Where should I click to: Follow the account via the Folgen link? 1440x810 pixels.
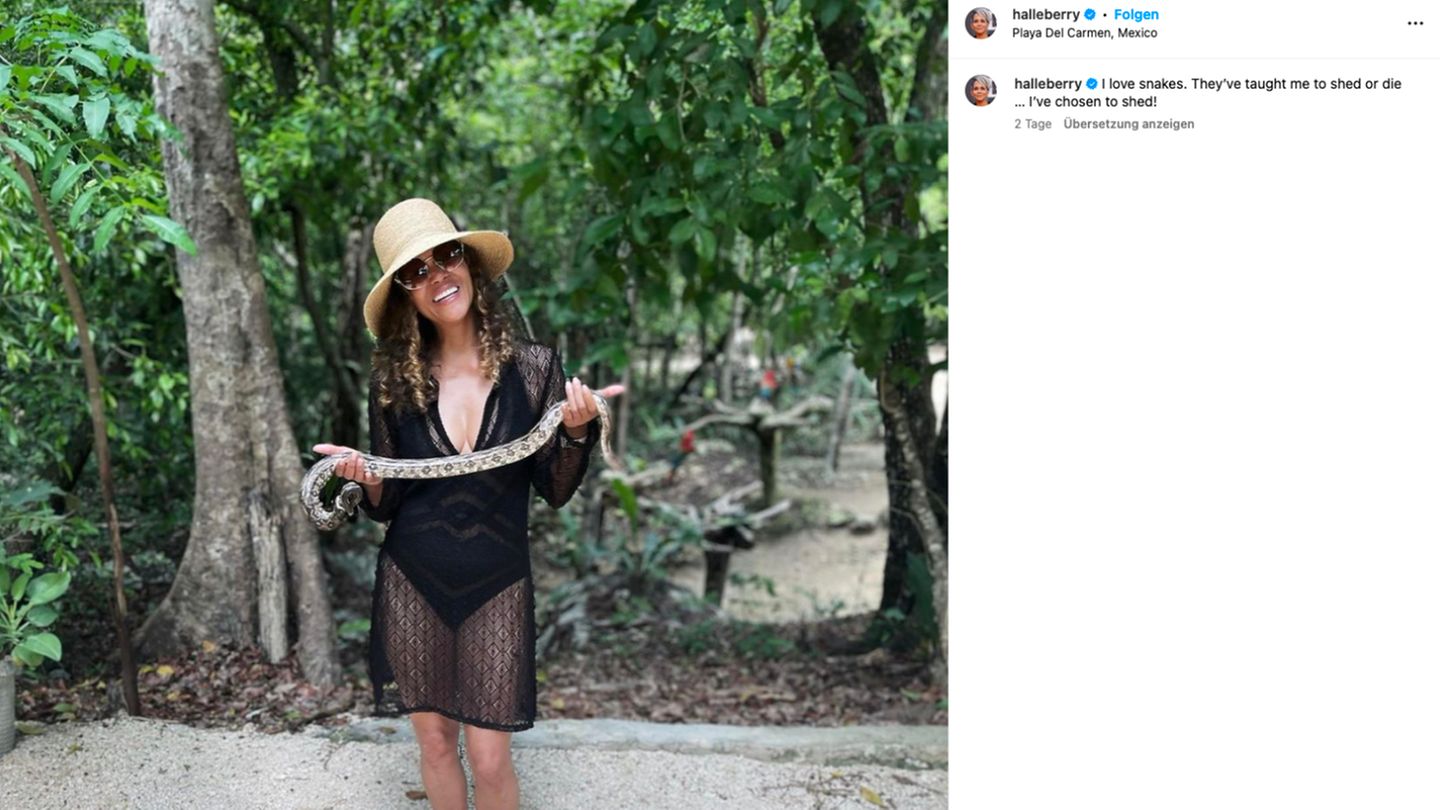[1136, 15]
